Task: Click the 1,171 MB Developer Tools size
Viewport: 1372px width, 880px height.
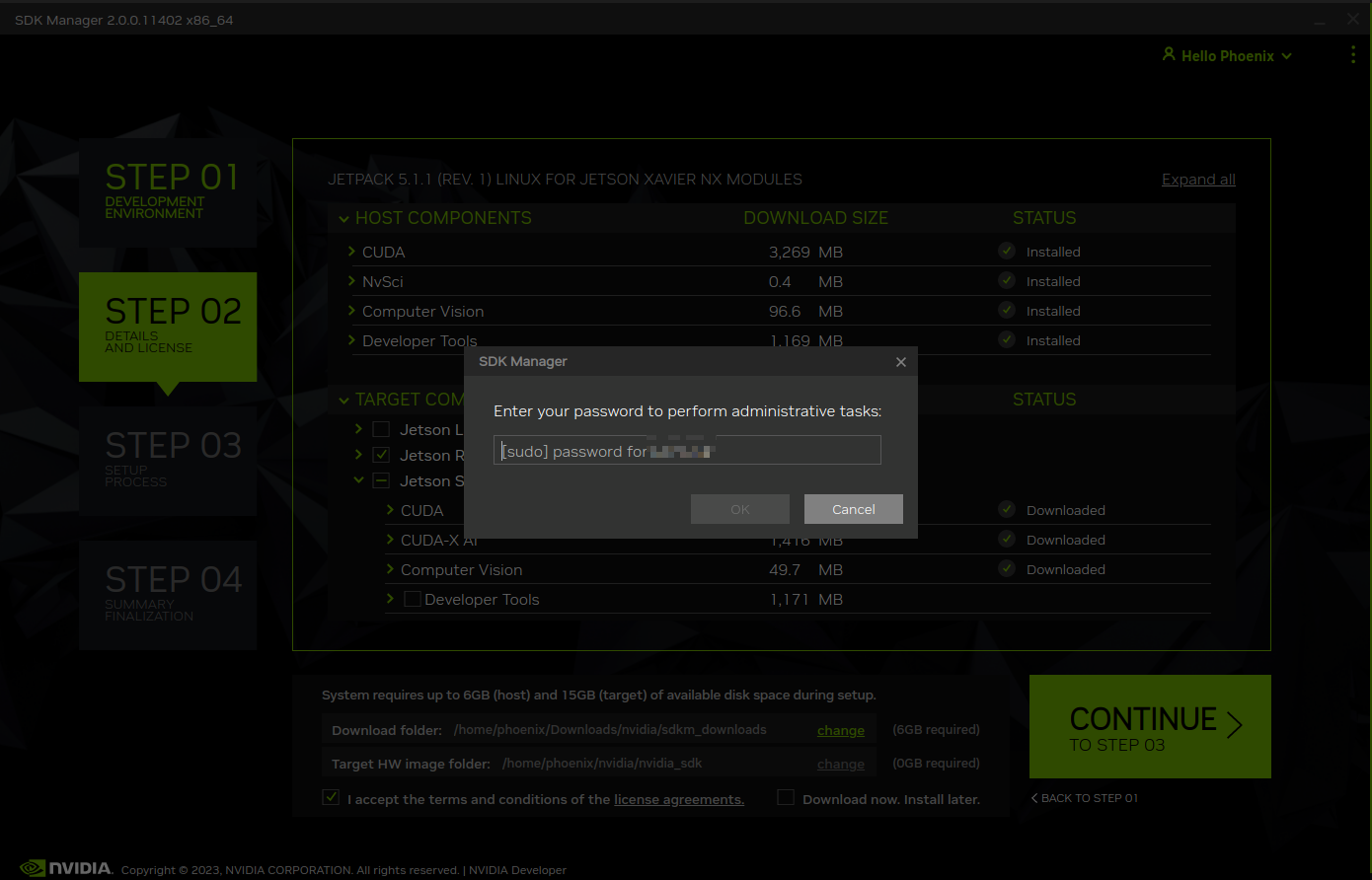Action: coord(805,599)
